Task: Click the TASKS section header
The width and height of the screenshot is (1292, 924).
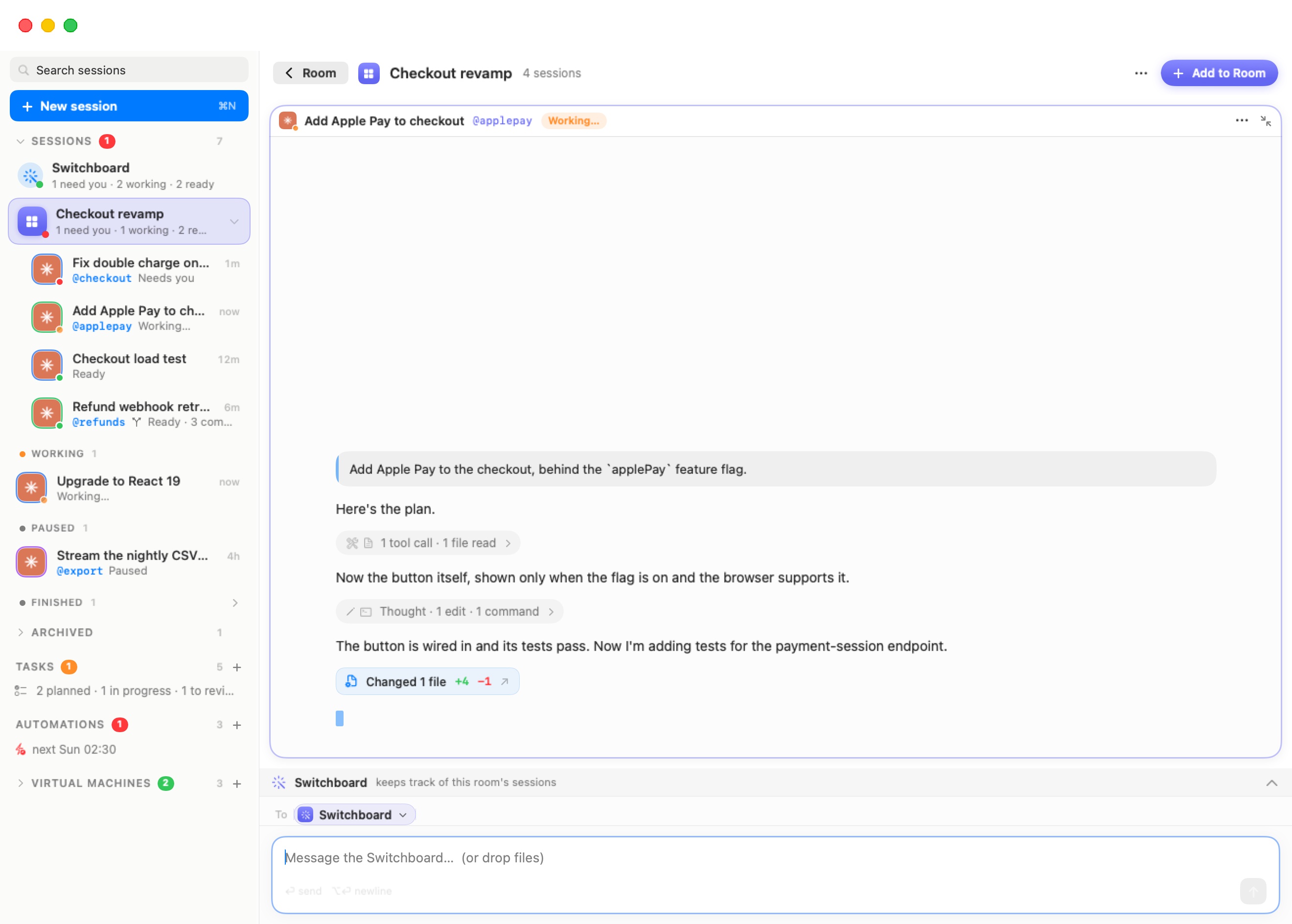Action: click(35, 667)
